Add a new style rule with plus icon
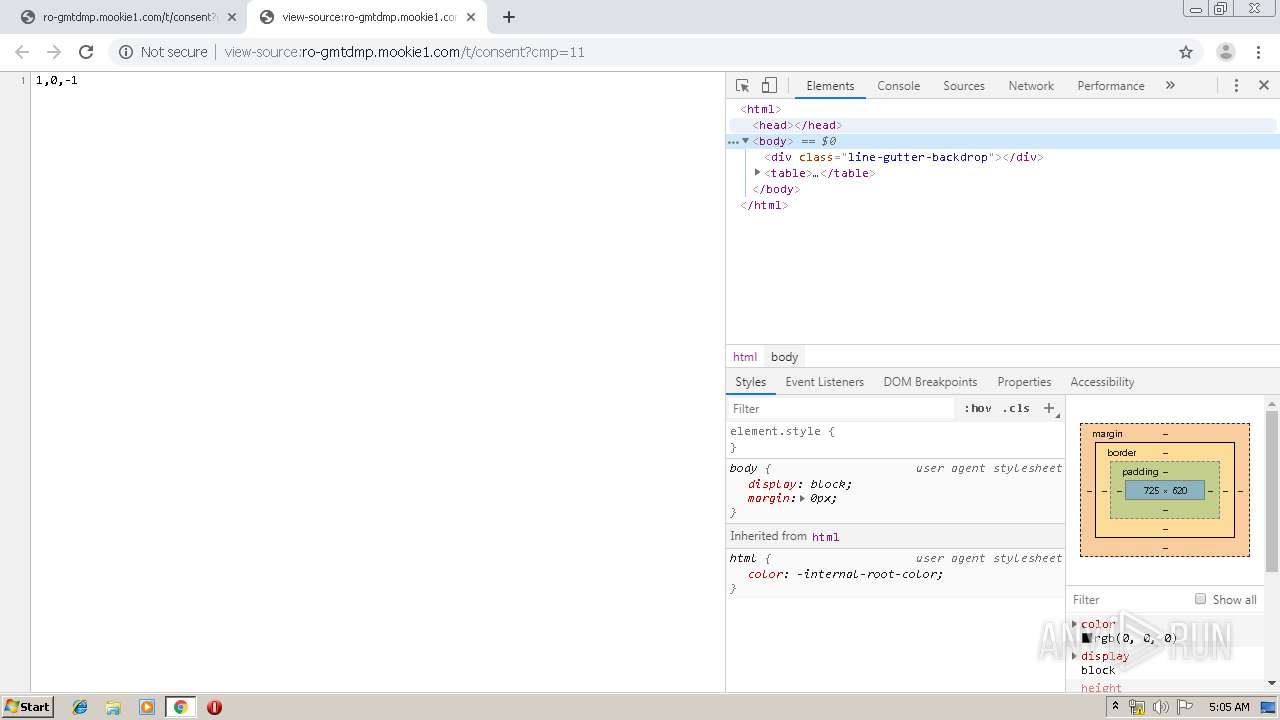 point(1049,408)
